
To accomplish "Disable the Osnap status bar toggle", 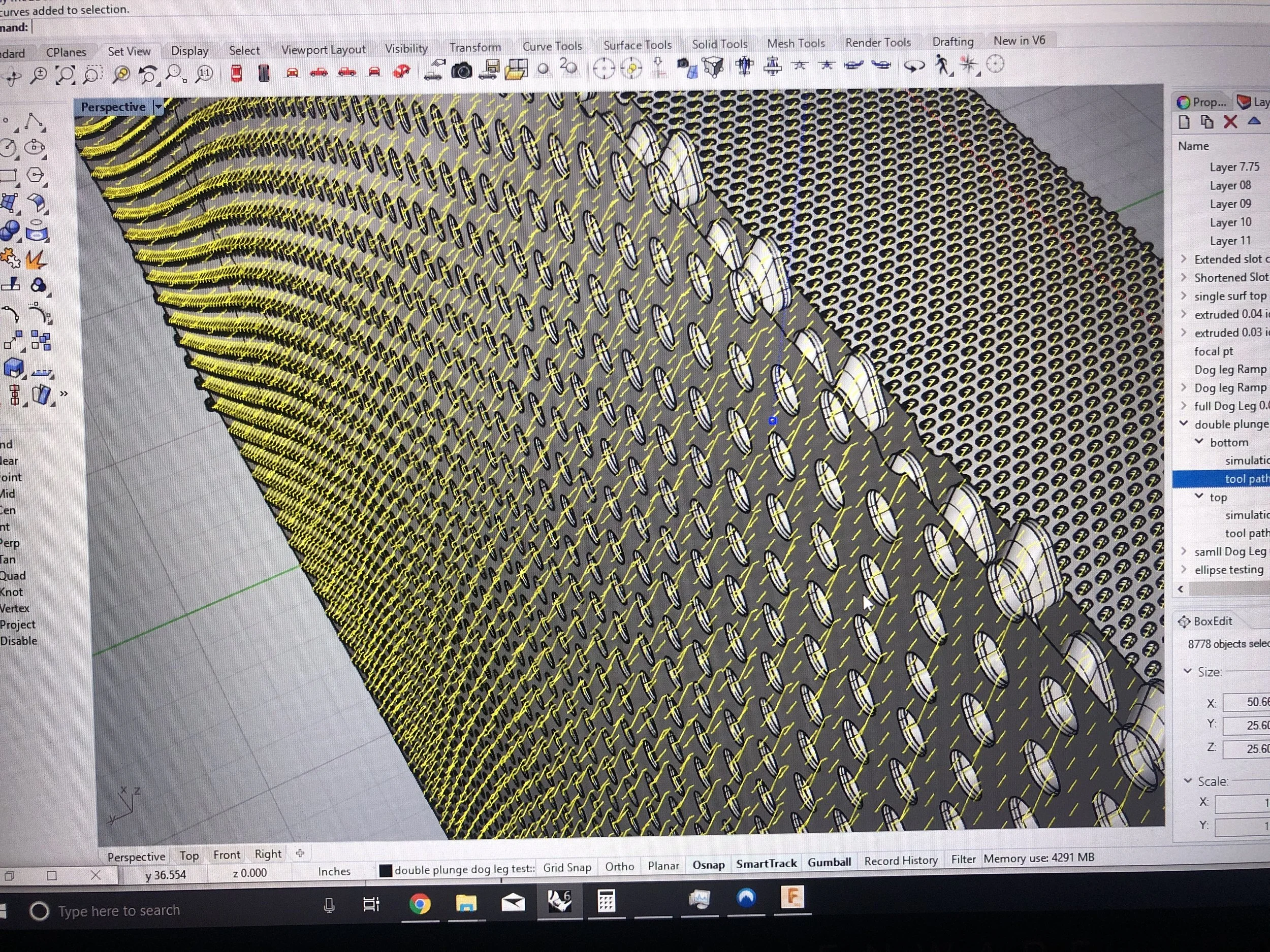I will point(708,865).
